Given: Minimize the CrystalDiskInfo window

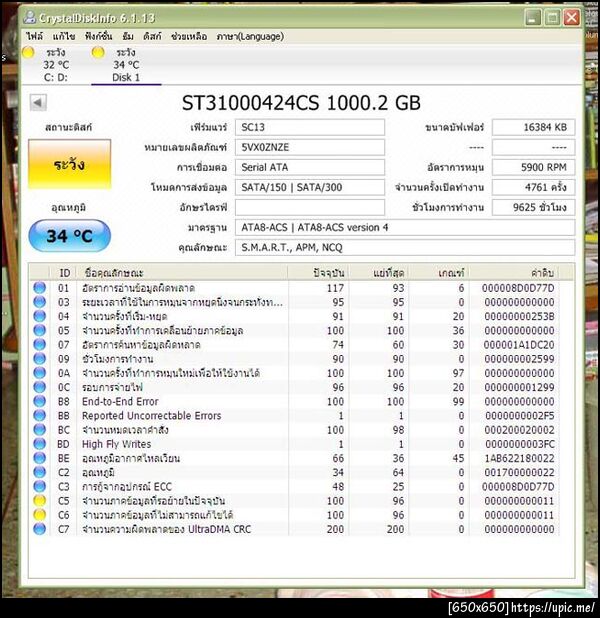Looking at the screenshot, I should coord(532,17).
